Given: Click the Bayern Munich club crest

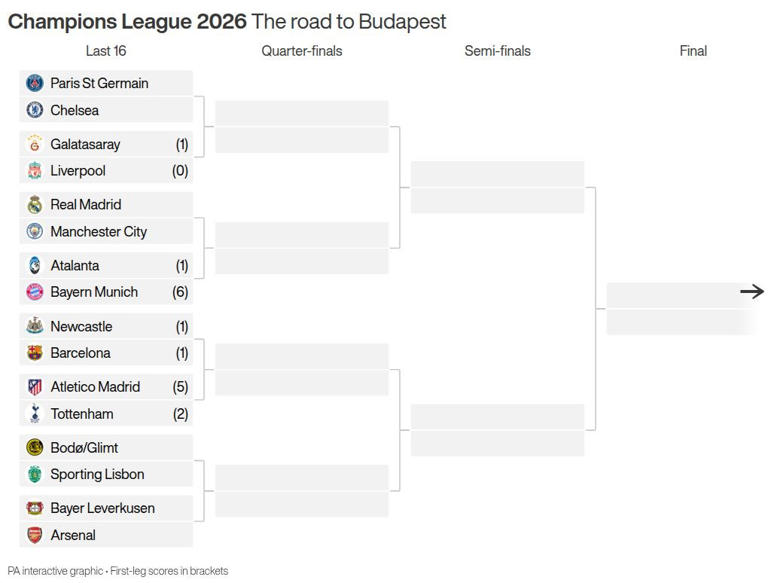Looking at the screenshot, I should click(x=35, y=292).
